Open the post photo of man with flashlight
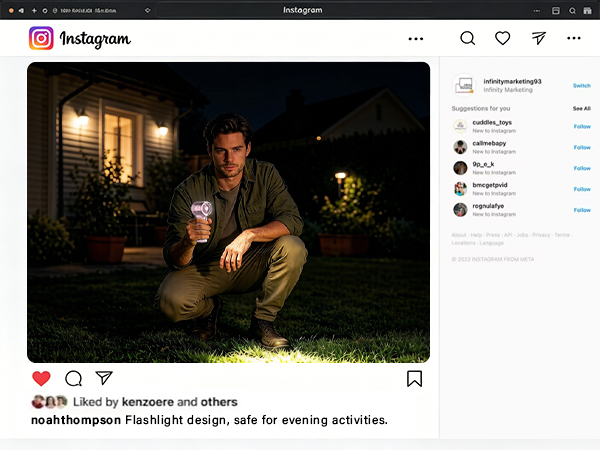Image resolution: width=600 pixels, height=450 pixels. pyautogui.click(x=228, y=212)
